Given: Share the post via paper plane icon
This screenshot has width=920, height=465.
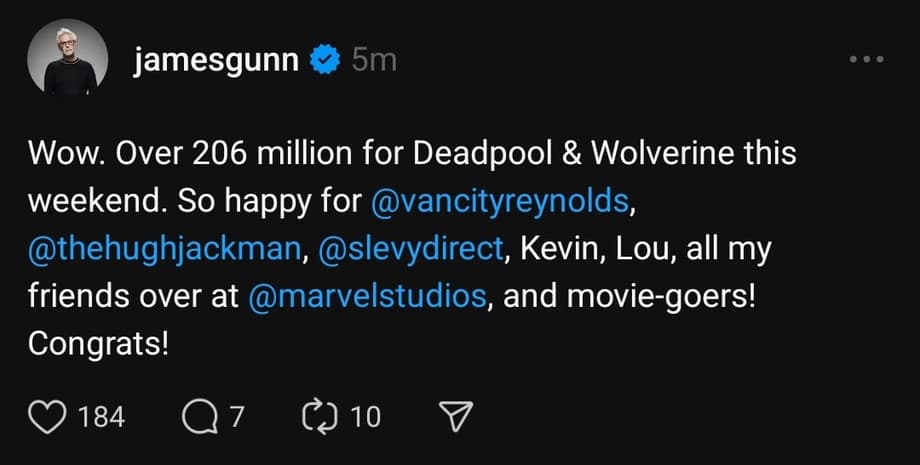Looking at the screenshot, I should tap(456, 416).
